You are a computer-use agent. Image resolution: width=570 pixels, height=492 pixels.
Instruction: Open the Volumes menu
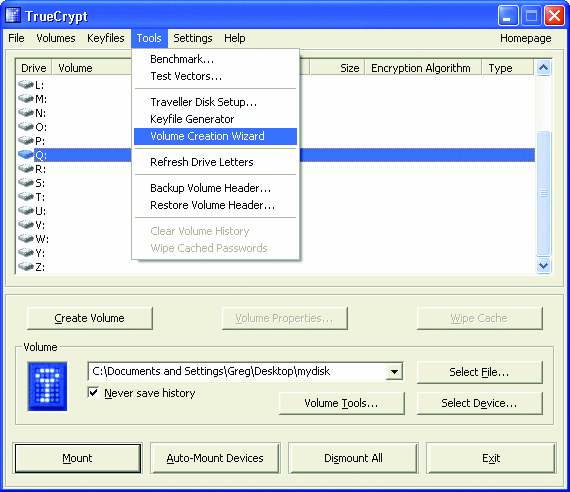(56, 38)
